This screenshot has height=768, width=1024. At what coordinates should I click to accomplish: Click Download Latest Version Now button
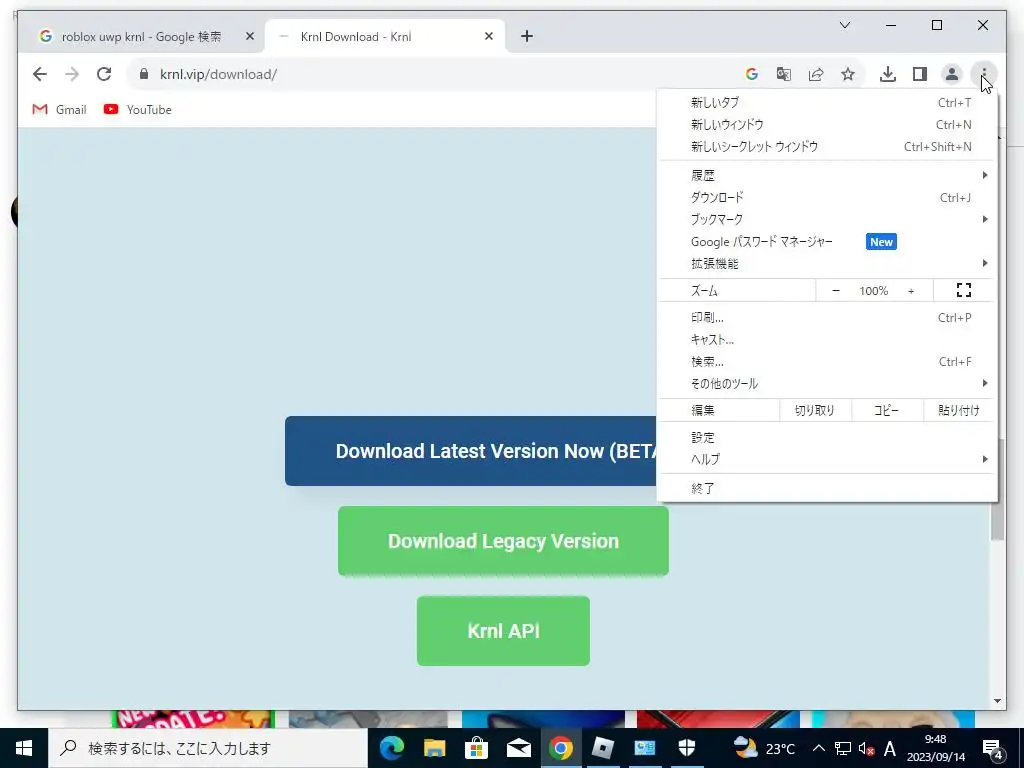click(471, 451)
